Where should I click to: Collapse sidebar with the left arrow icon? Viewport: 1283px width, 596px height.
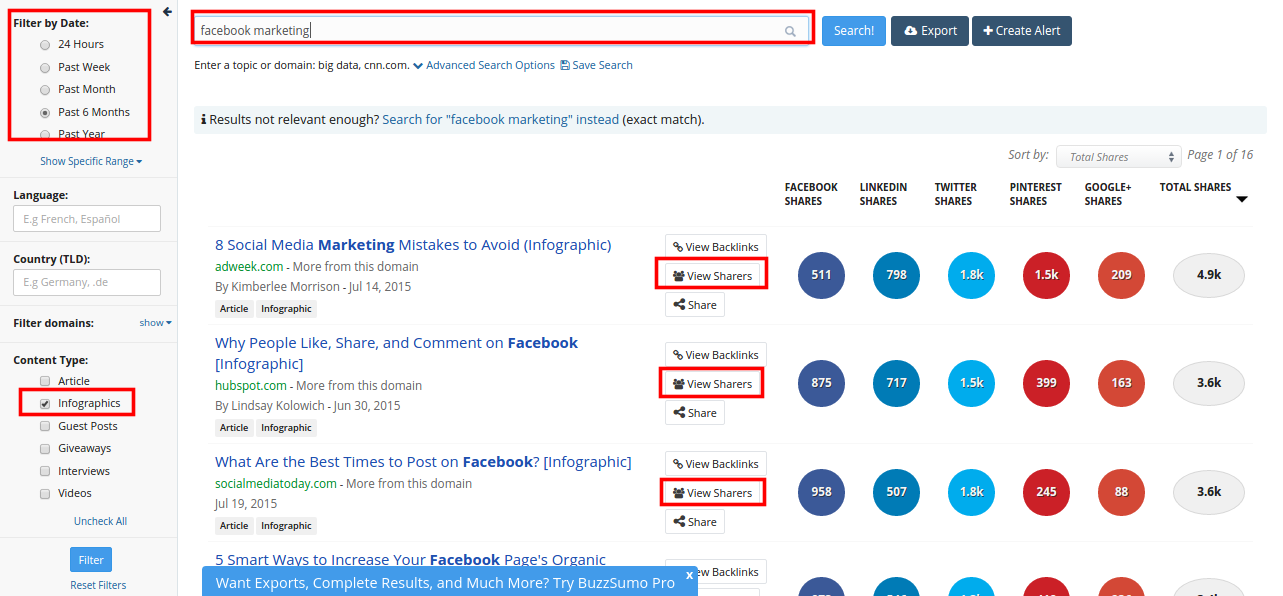pyautogui.click(x=167, y=12)
